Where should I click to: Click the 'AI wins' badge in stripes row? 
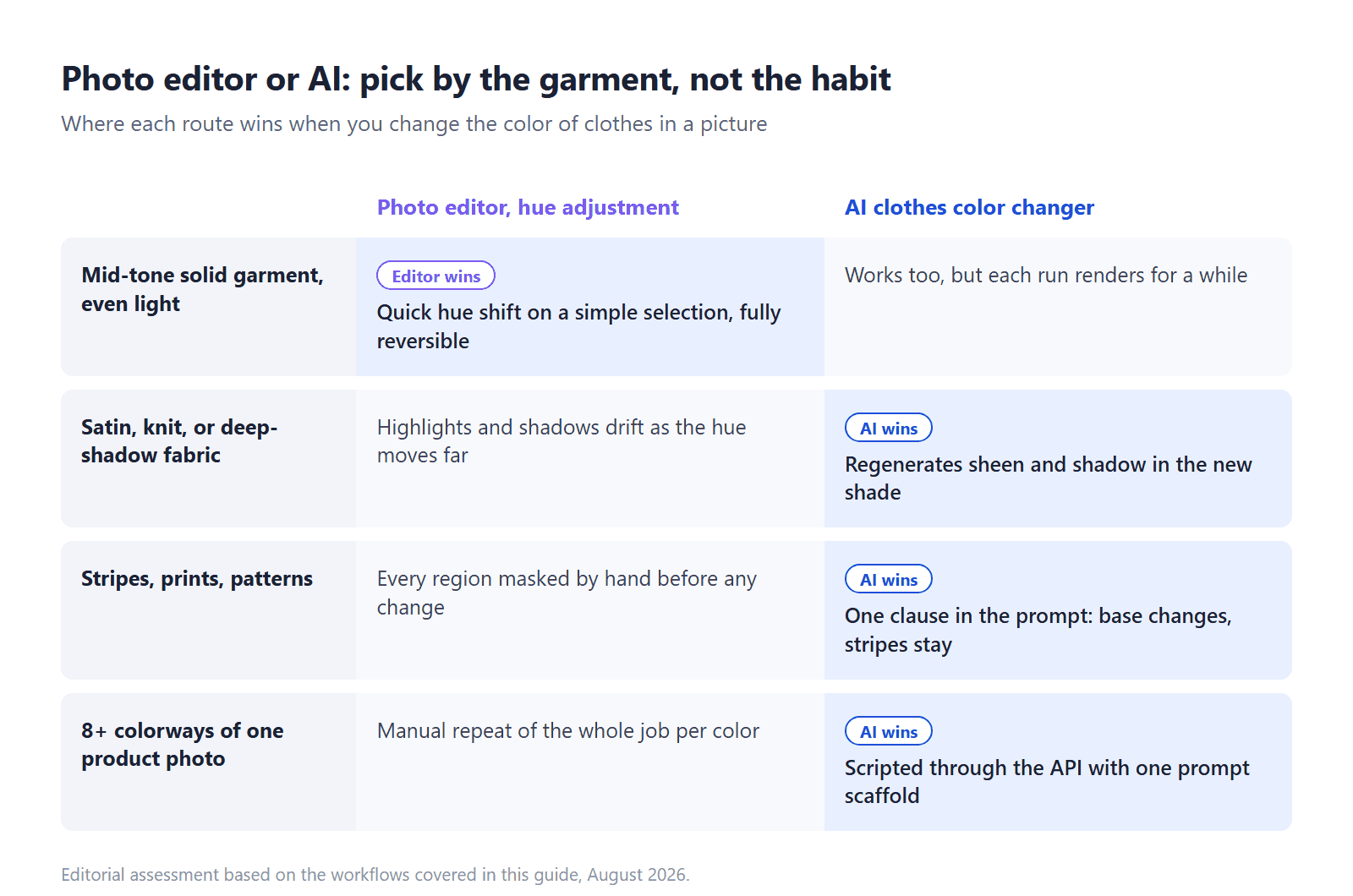click(x=888, y=579)
